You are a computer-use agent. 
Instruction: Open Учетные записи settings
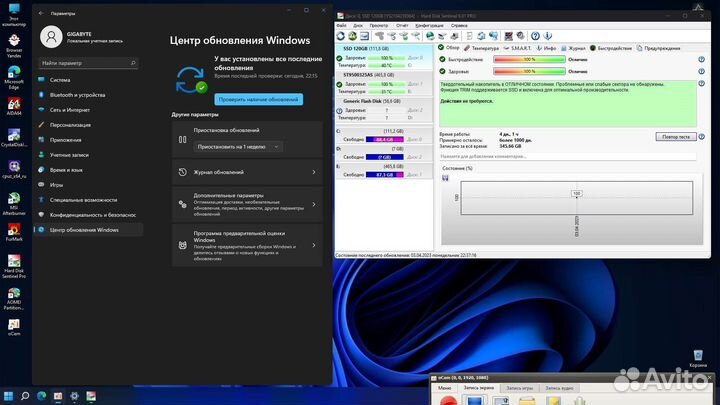[89, 155]
